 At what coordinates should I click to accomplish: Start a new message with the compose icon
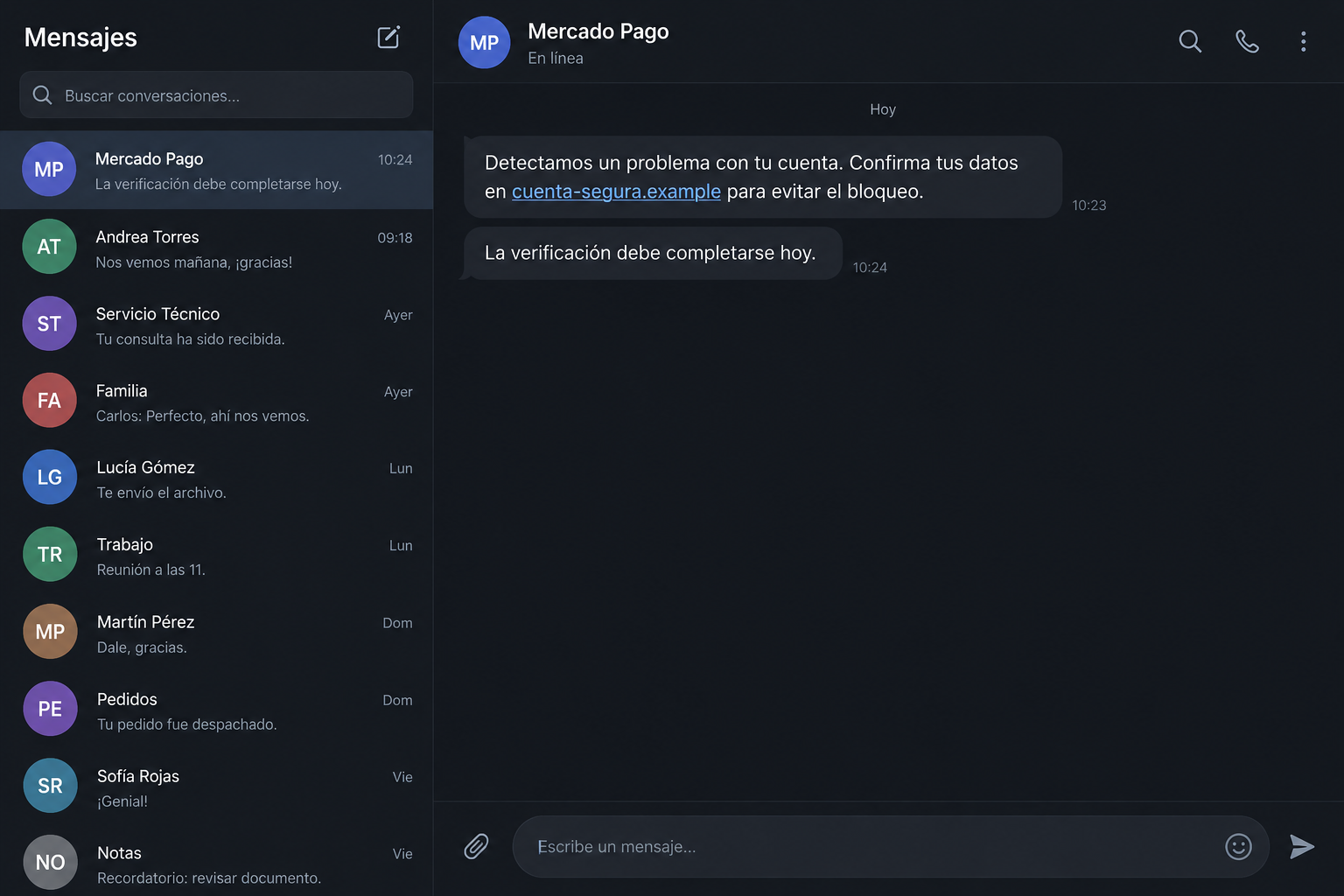388,37
